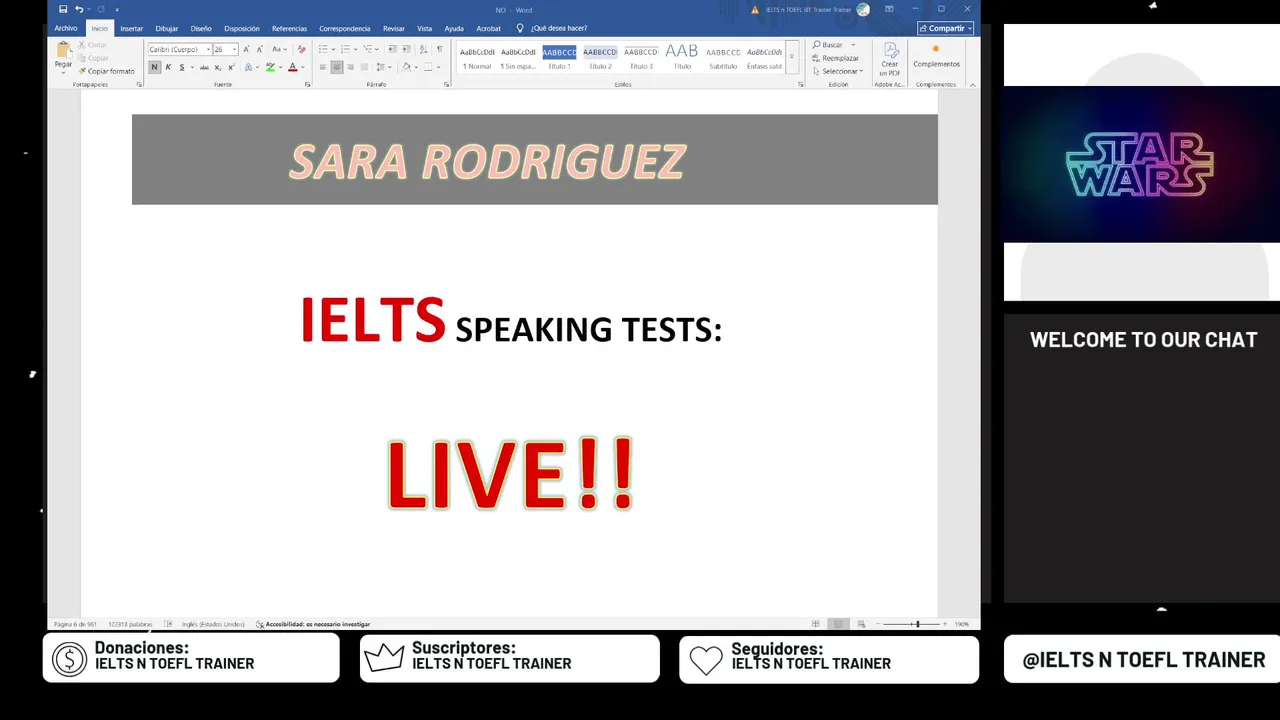Click the Compartir share button
Screen dimensions: 1280x720
945,28
